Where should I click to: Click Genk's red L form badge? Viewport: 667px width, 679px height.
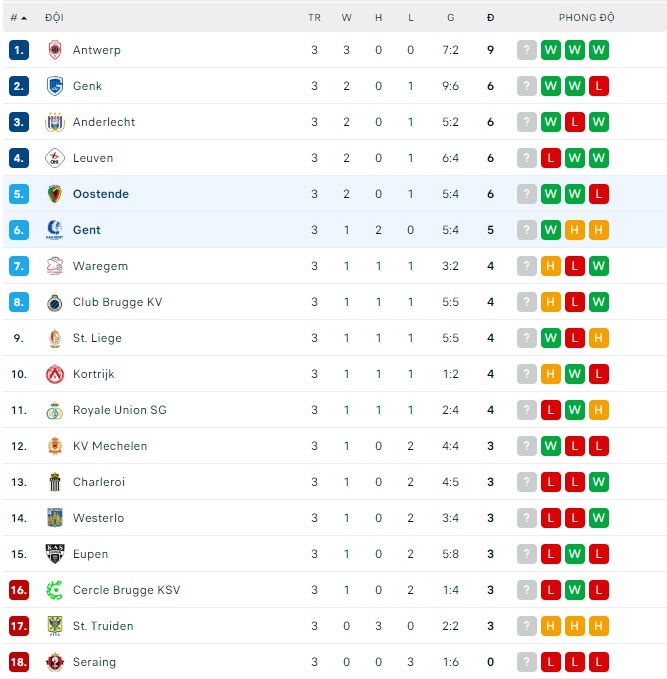point(599,86)
